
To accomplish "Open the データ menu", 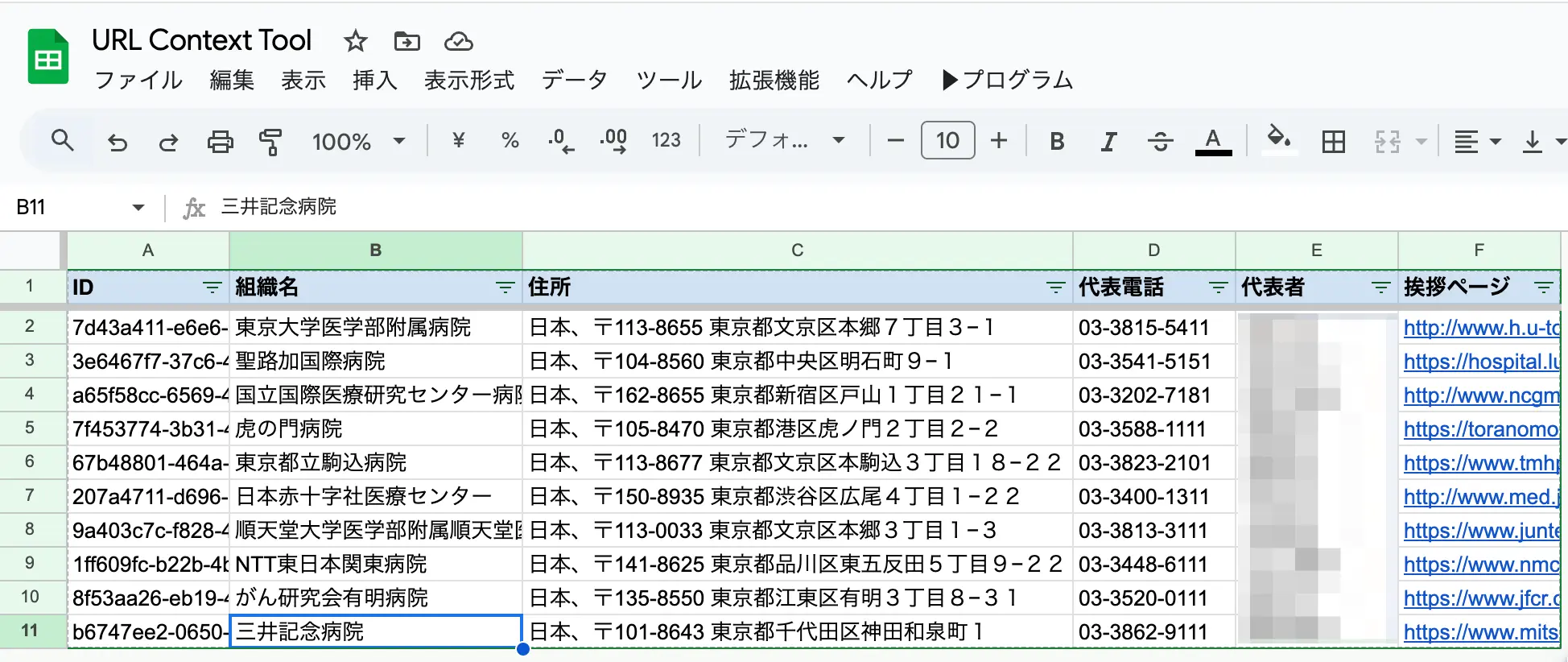I will click(574, 80).
